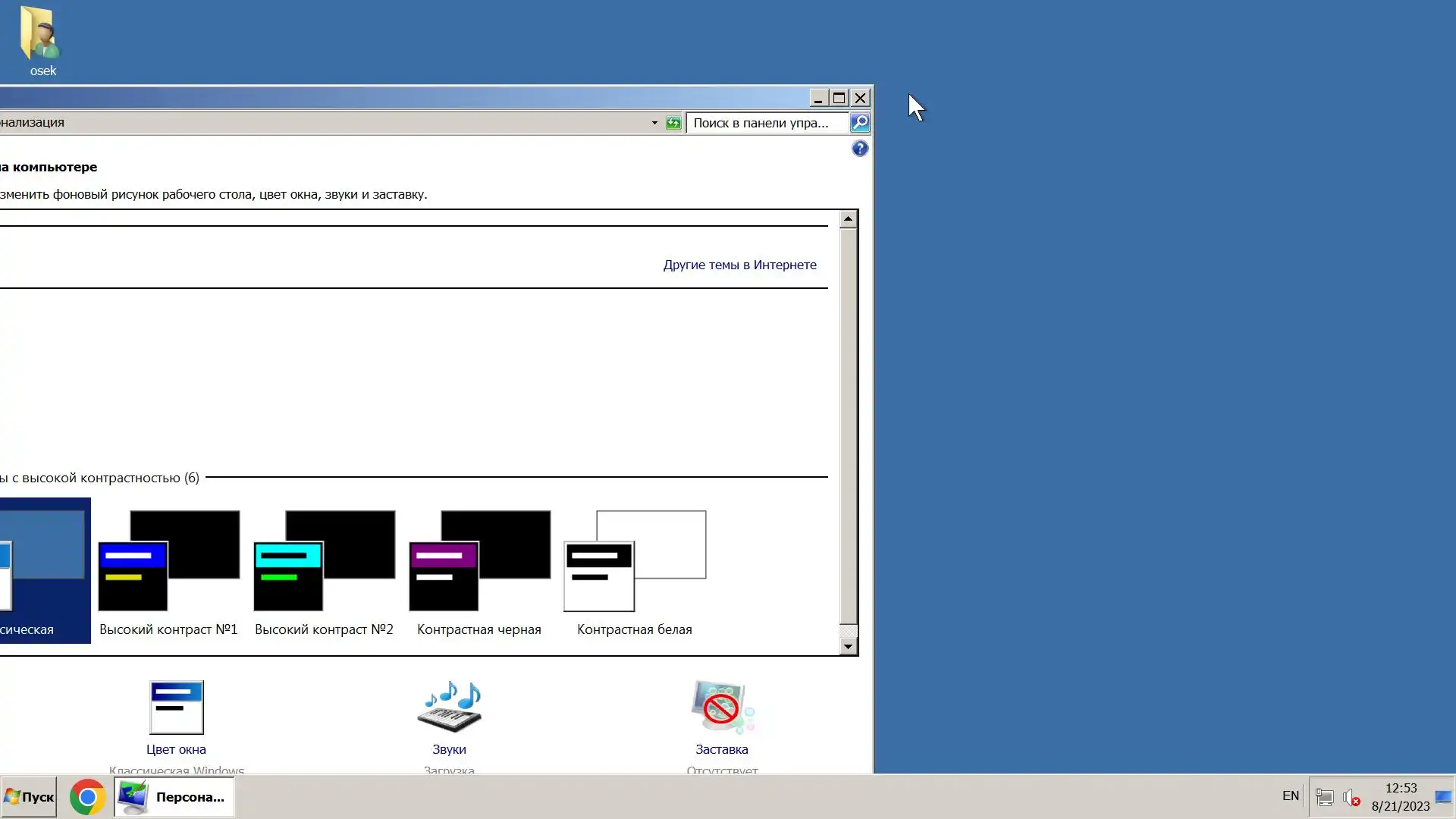Click the network tray icon
This screenshot has height=819, width=1456.
tap(1324, 797)
